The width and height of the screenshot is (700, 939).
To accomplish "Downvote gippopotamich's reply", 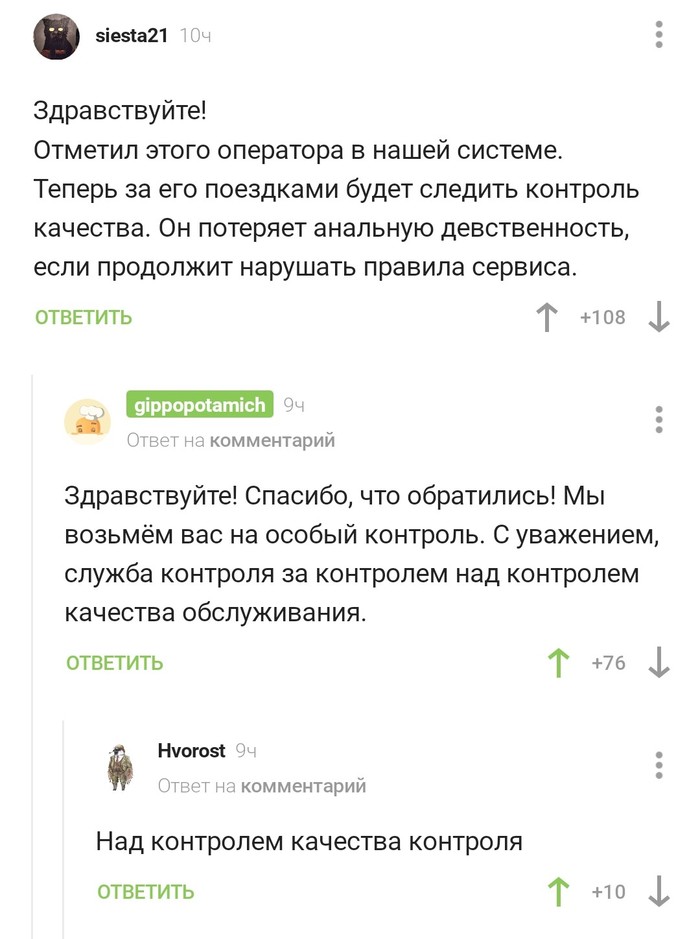I will pyautogui.click(x=657, y=662).
